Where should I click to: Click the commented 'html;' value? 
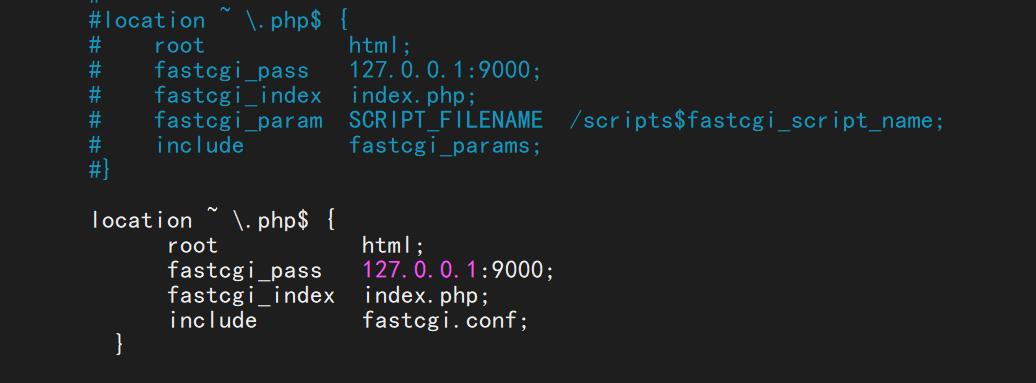pyautogui.click(x=380, y=46)
